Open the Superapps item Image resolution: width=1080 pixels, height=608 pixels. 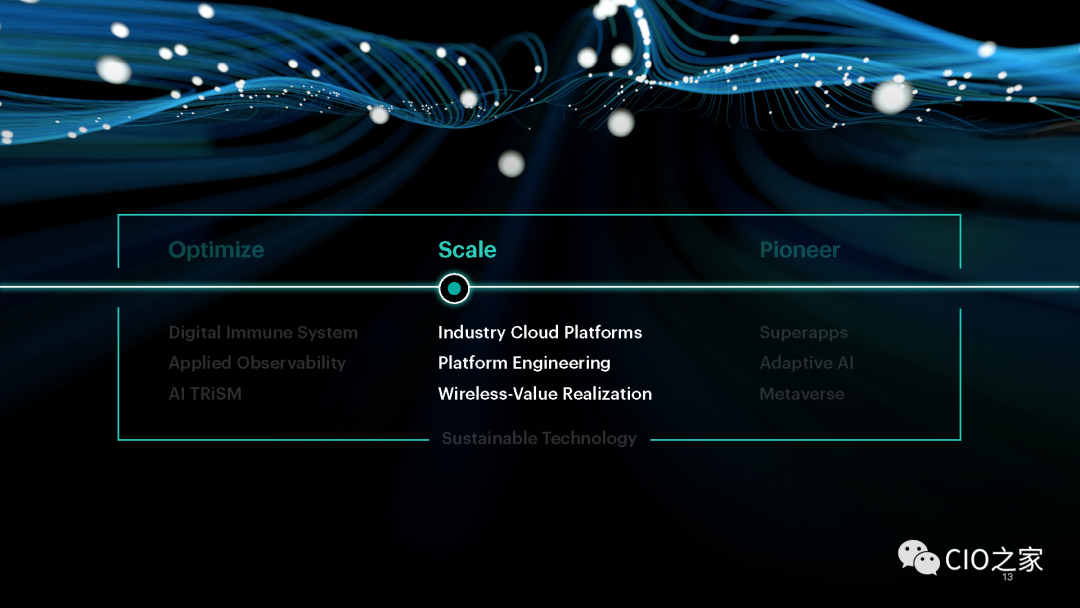803,333
